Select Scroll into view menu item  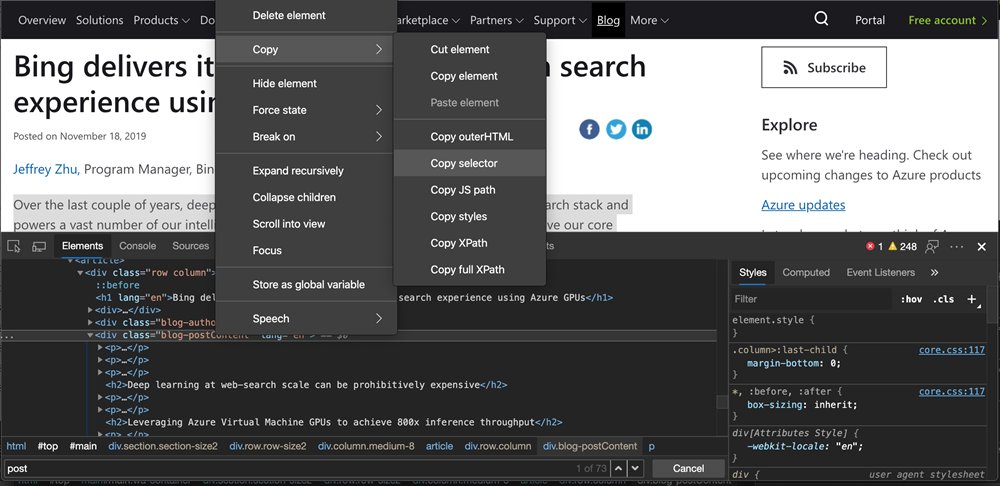tap(306, 224)
